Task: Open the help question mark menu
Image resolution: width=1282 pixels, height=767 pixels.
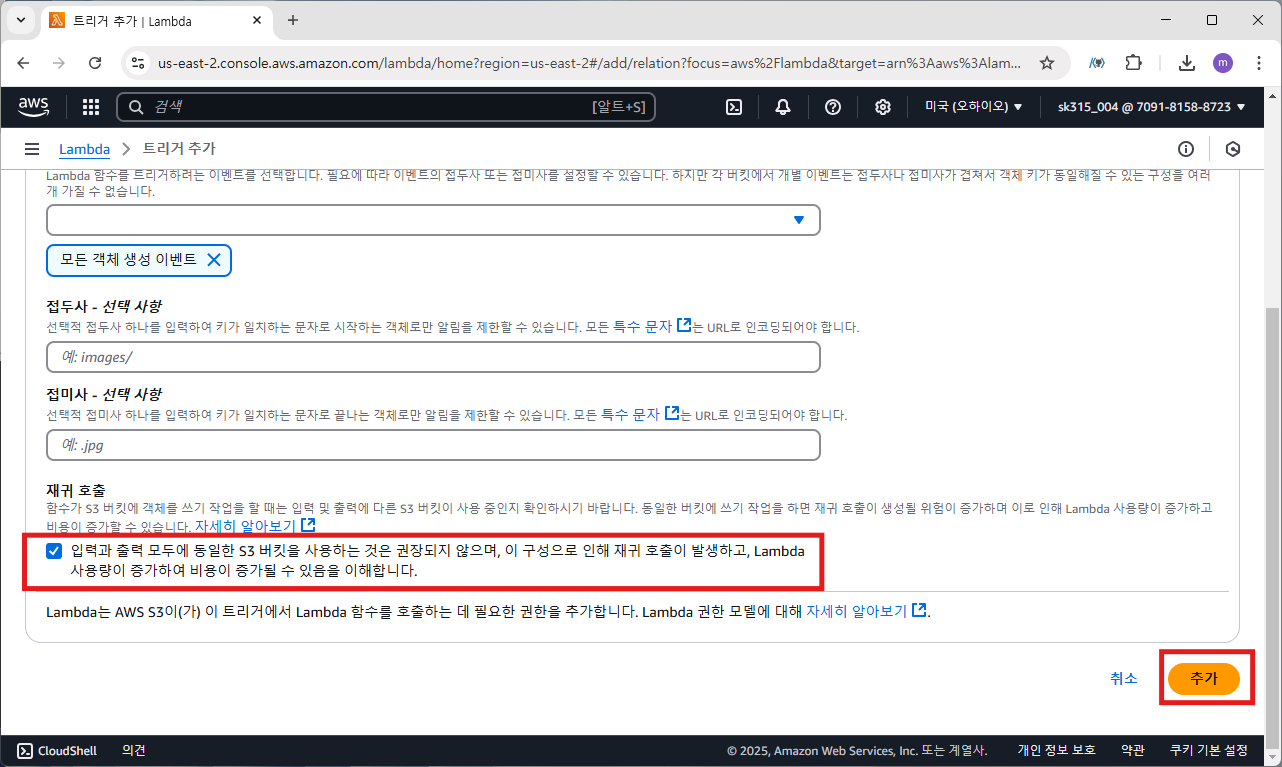Action: click(x=833, y=107)
